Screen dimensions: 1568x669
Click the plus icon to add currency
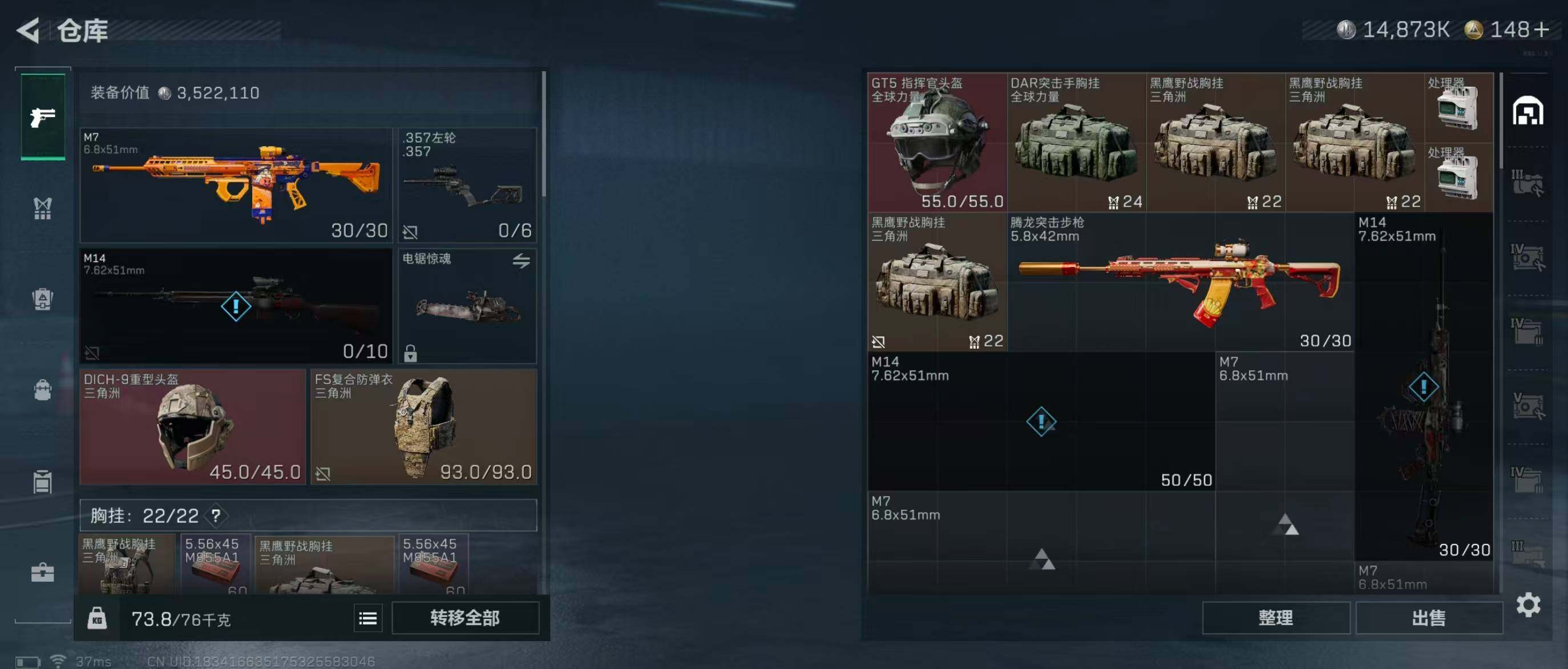pyautogui.click(x=1541, y=29)
